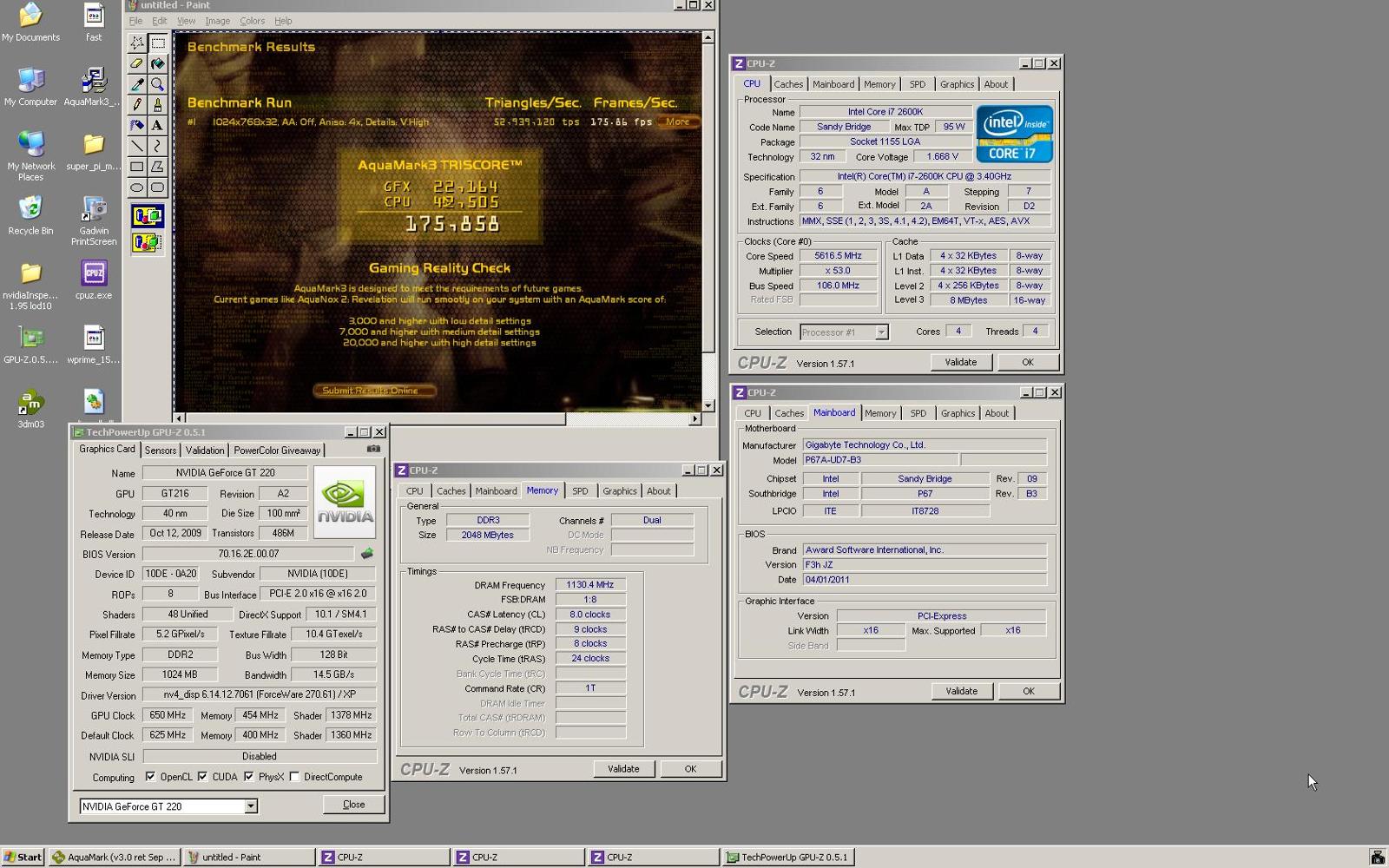Select the cpuz.exe desktop icon
Image resolution: width=1389 pixels, height=868 pixels.
(x=94, y=280)
